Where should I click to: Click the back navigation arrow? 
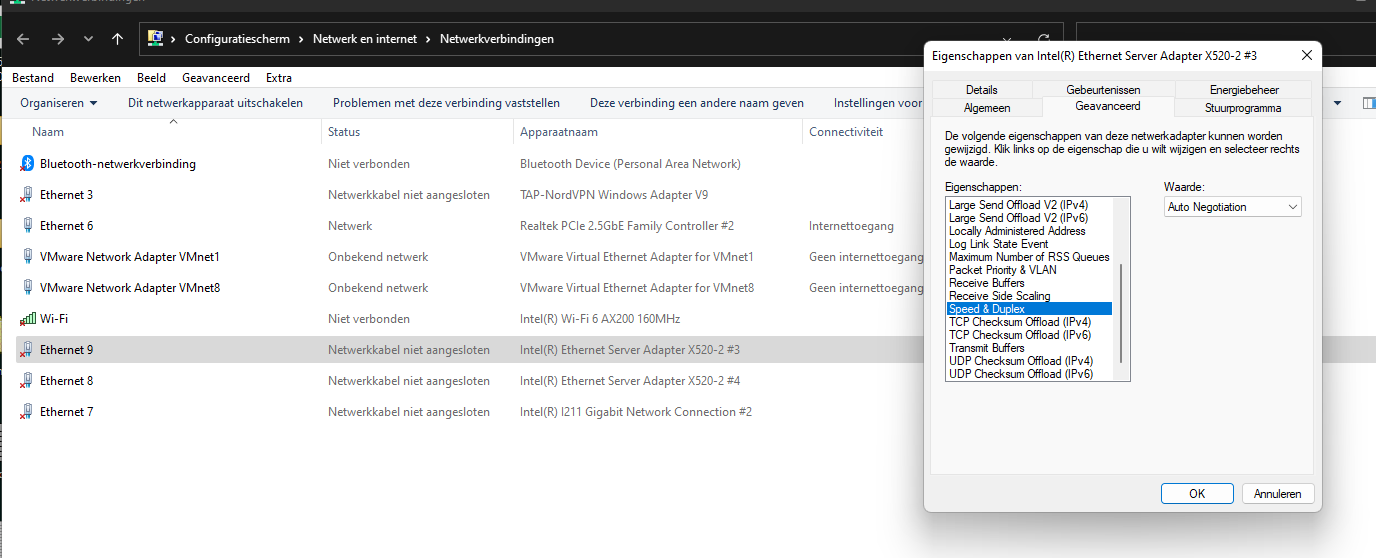(x=24, y=39)
